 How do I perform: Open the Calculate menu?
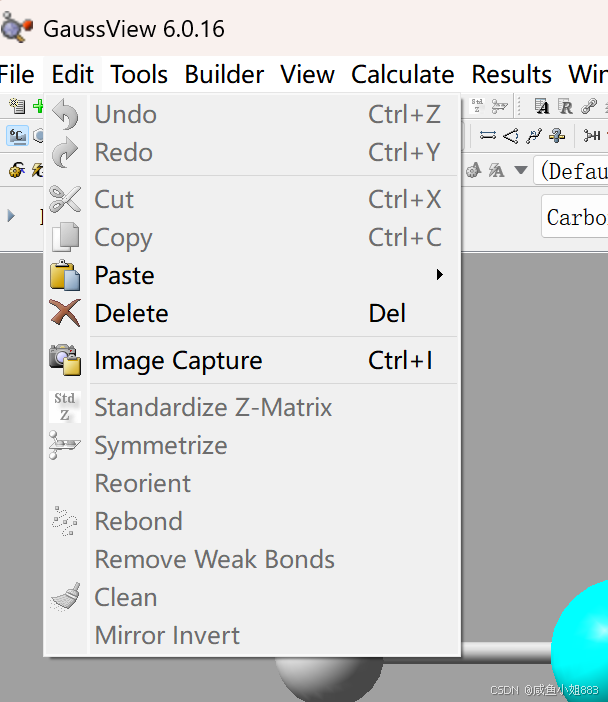click(402, 74)
